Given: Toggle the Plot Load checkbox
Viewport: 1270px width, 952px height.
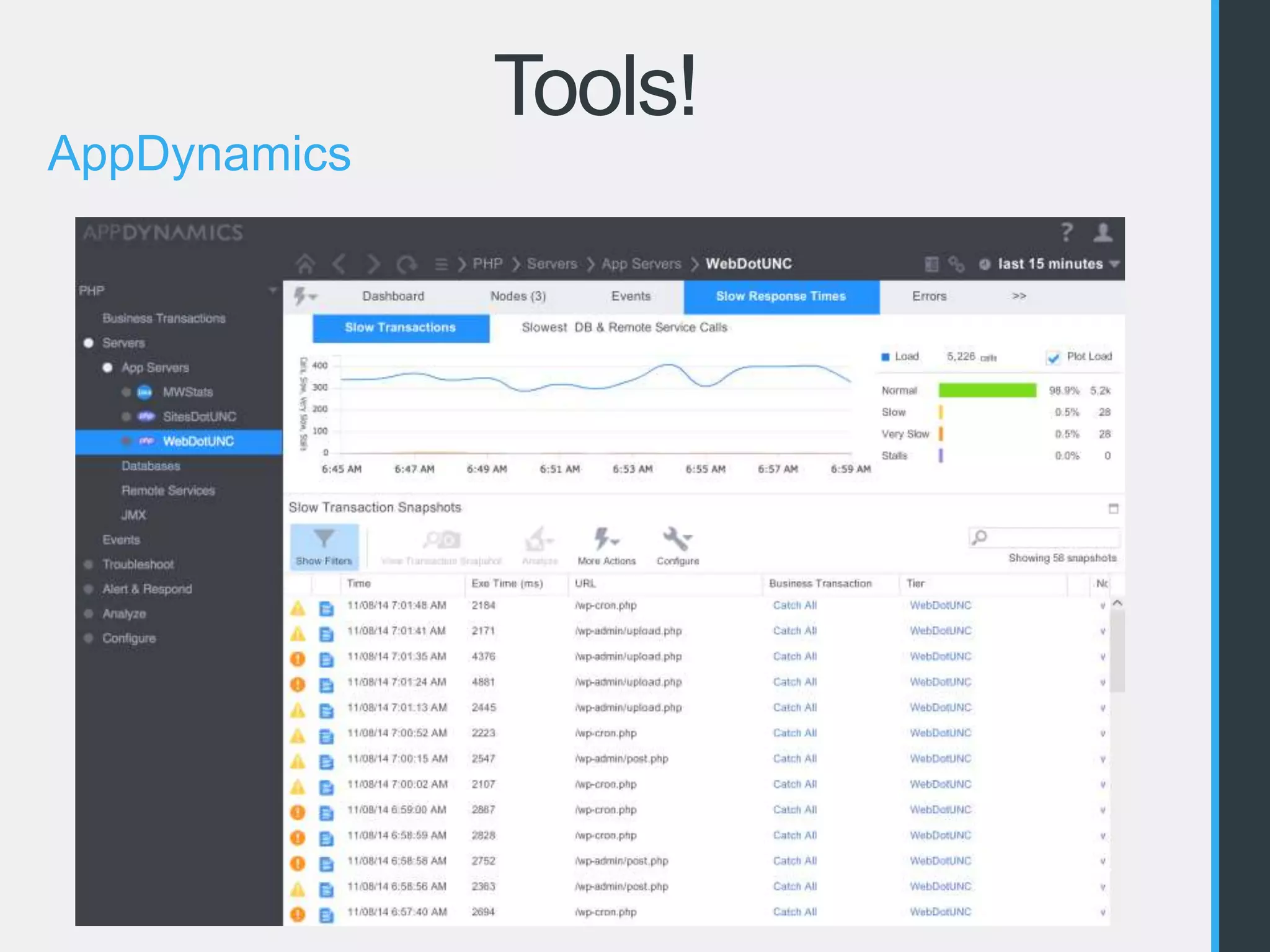Looking at the screenshot, I should click(x=1053, y=358).
